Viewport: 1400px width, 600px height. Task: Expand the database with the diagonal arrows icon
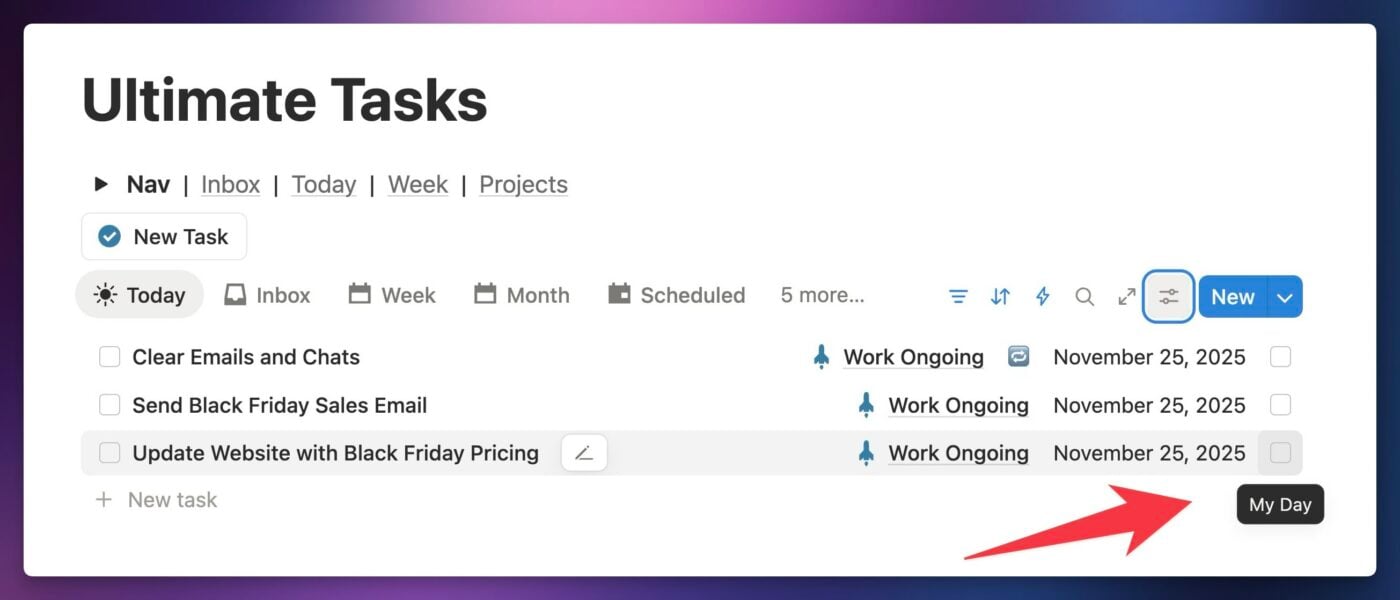(x=1126, y=296)
